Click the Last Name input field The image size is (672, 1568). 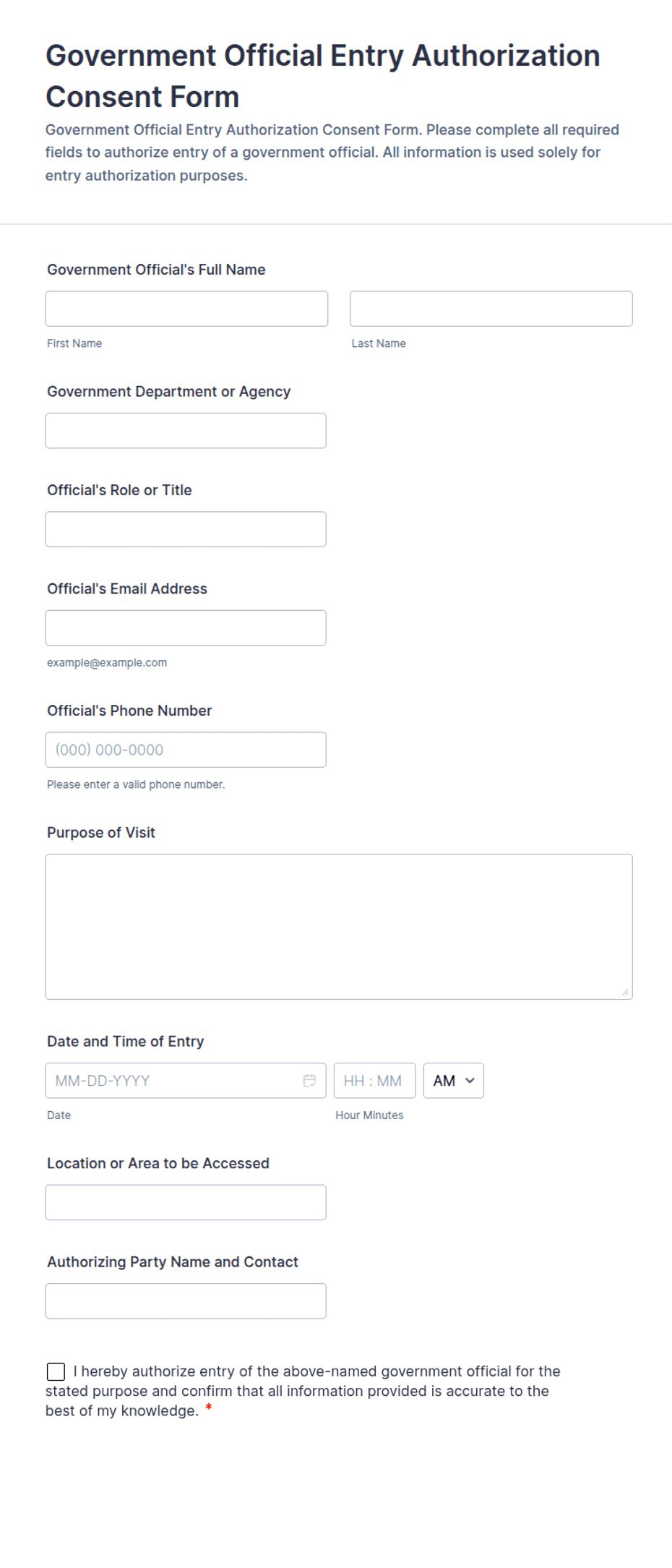pyautogui.click(x=491, y=309)
